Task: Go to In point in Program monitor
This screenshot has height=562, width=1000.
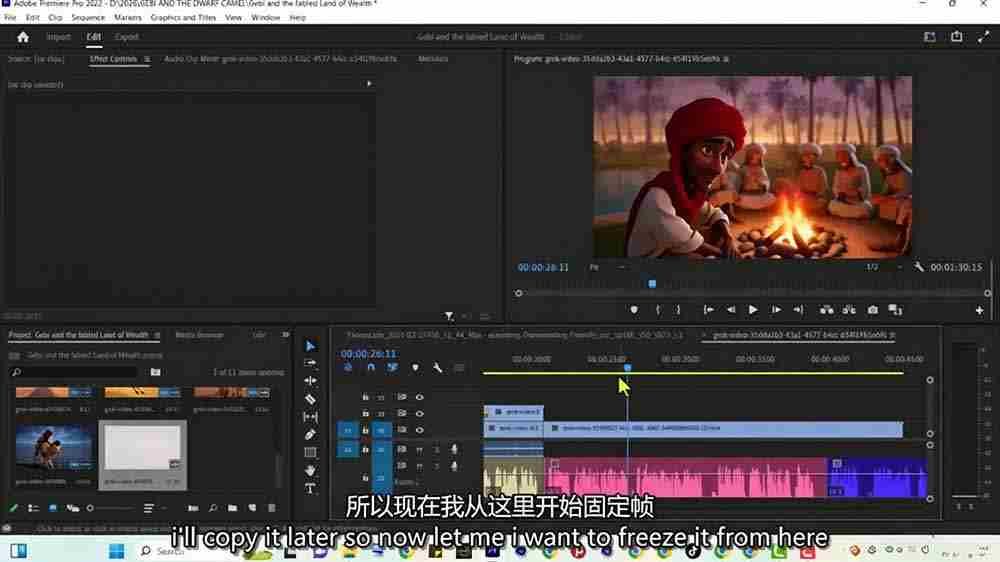Action: click(x=708, y=310)
